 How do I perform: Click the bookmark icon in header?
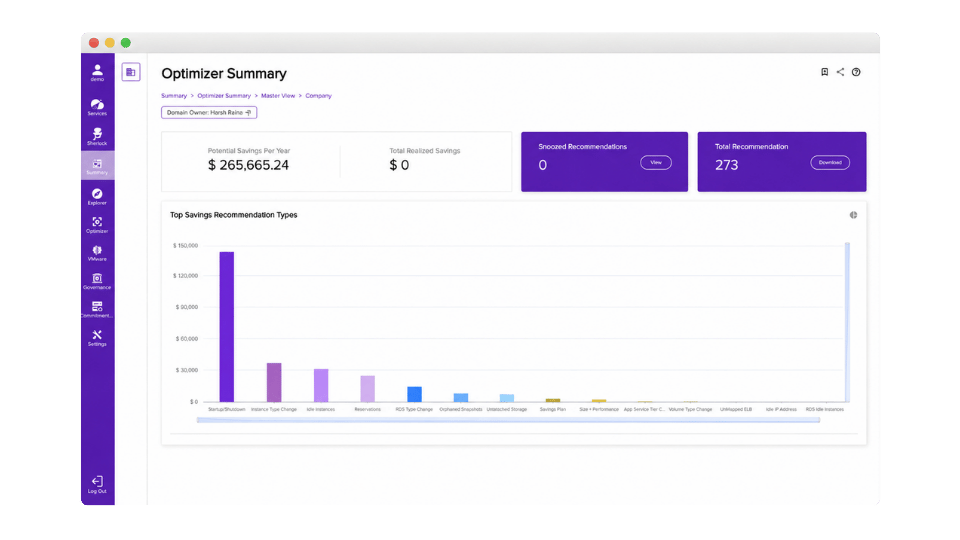[824, 72]
